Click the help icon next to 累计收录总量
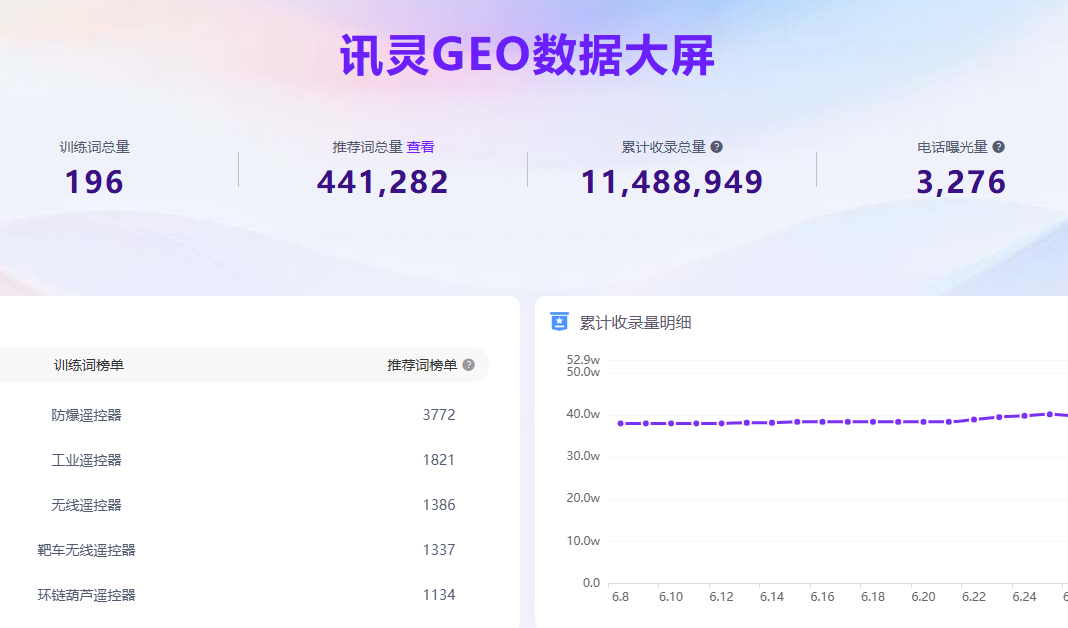 pos(717,146)
